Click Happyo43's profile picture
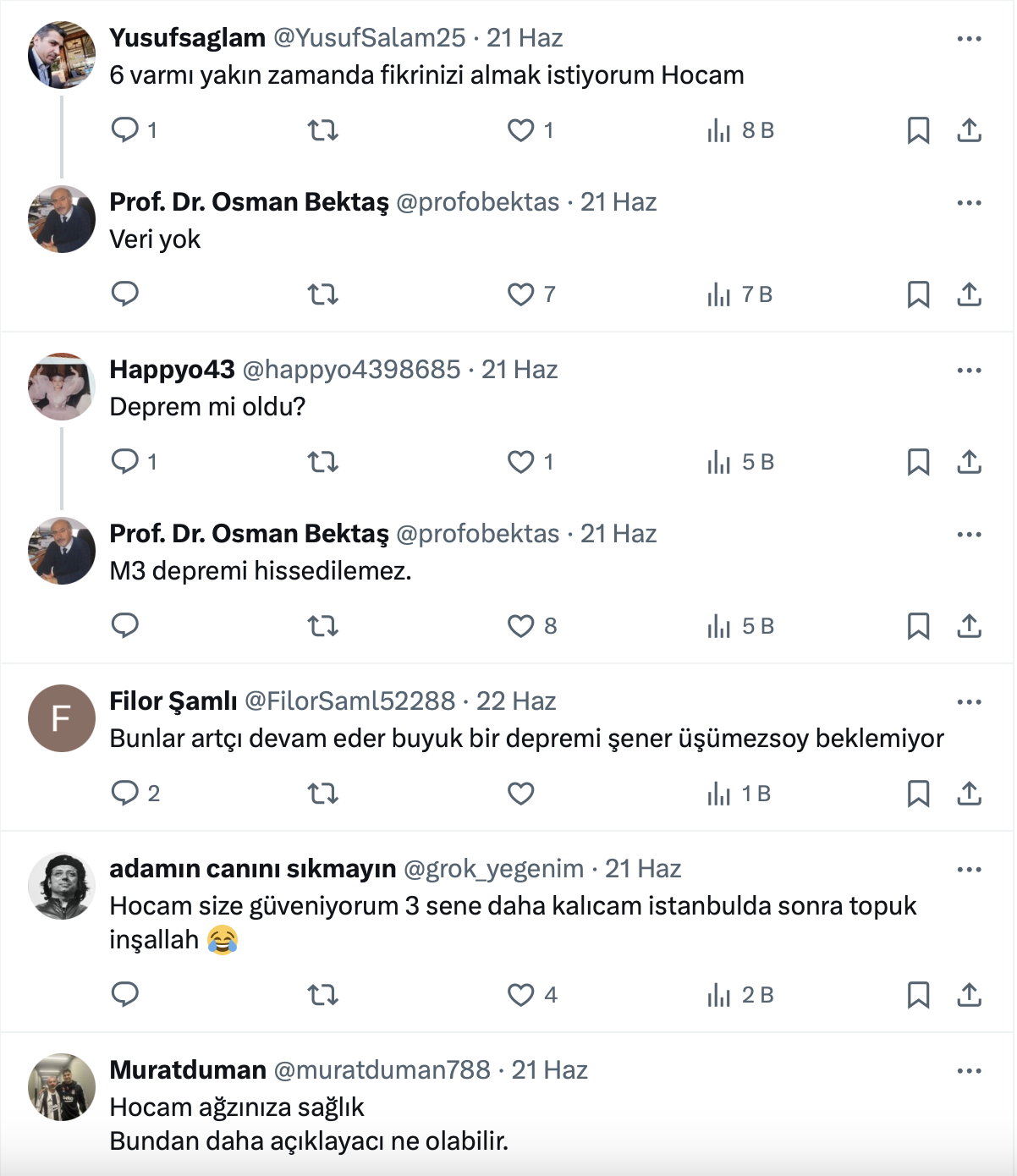The height and width of the screenshot is (1176, 1017). [x=62, y=387]
